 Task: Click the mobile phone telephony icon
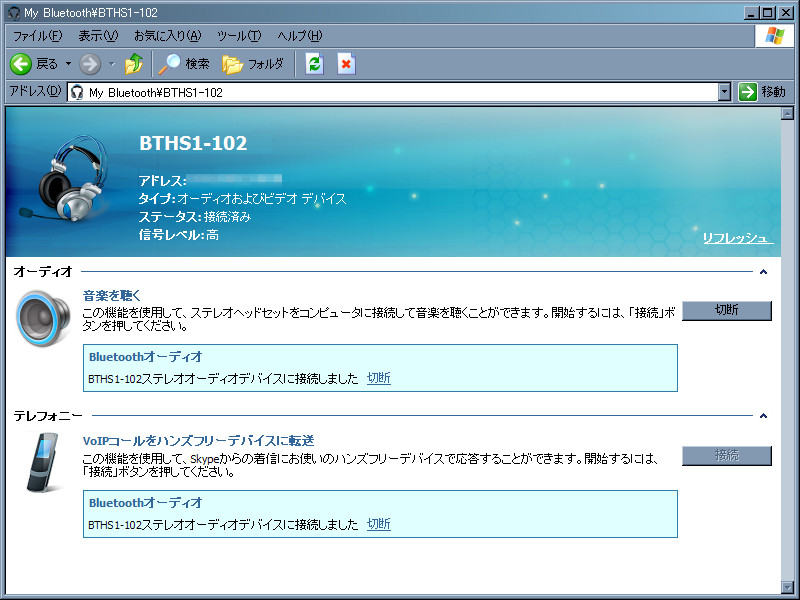click(43, 462)
